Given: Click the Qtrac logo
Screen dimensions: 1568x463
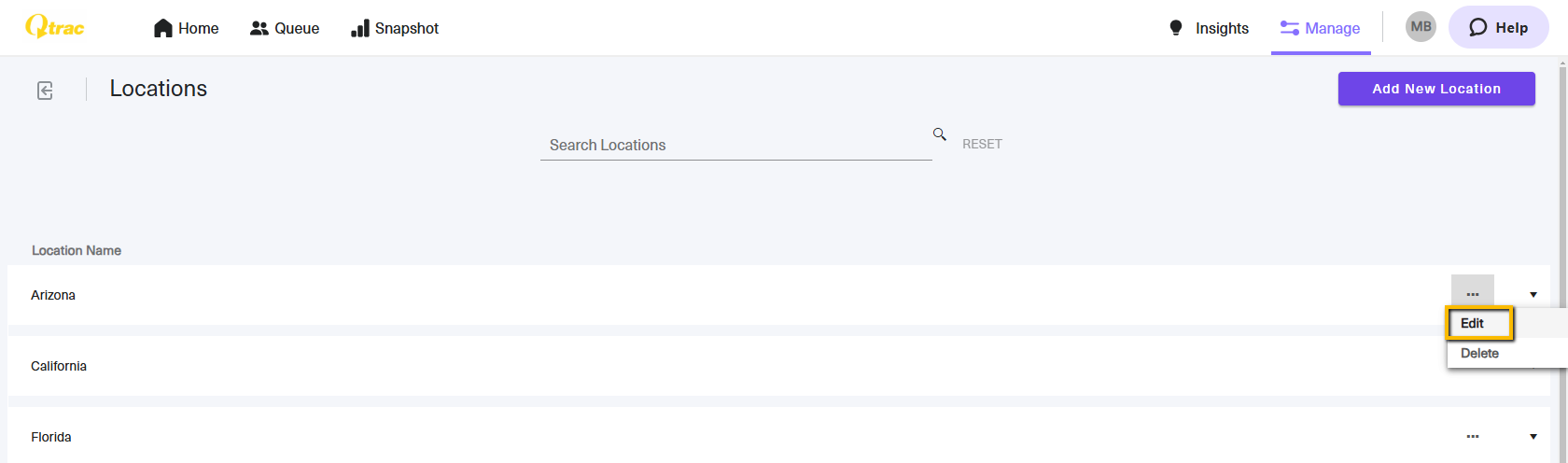Looking at the screenshot, I should [54, 27].
